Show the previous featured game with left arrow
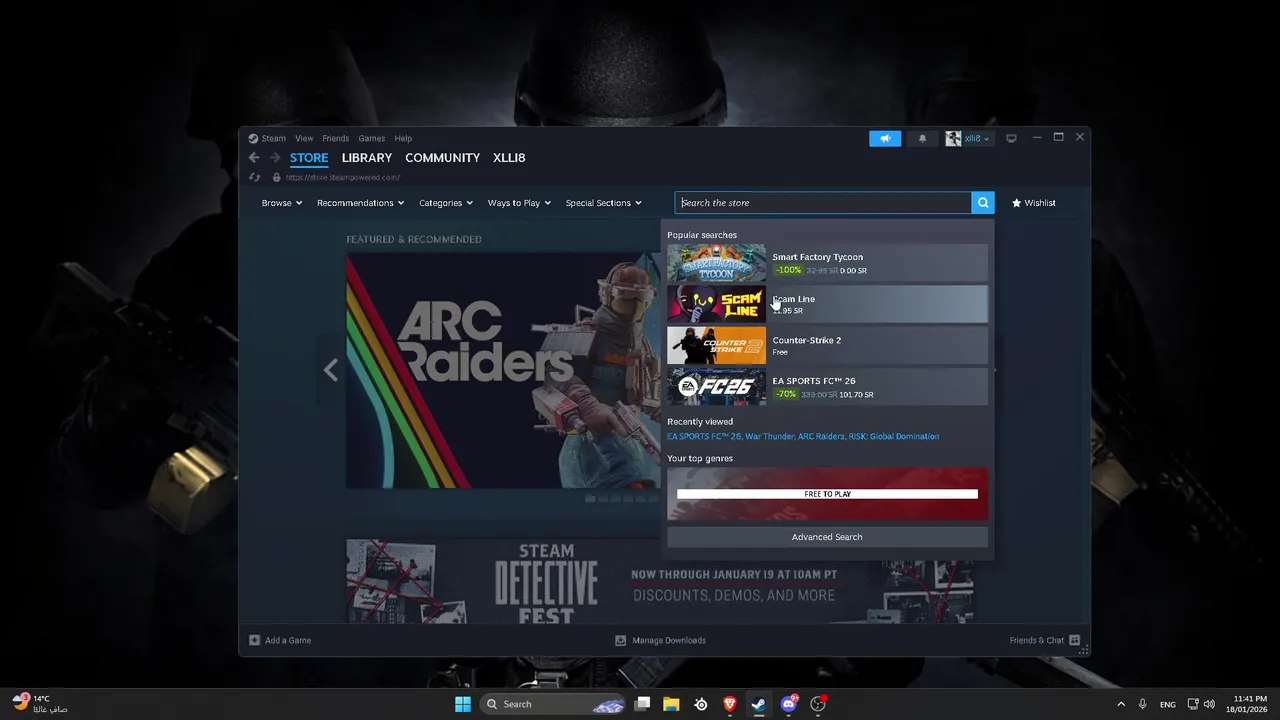Viewport: 1280px width, 720px height. coord(331,370)
